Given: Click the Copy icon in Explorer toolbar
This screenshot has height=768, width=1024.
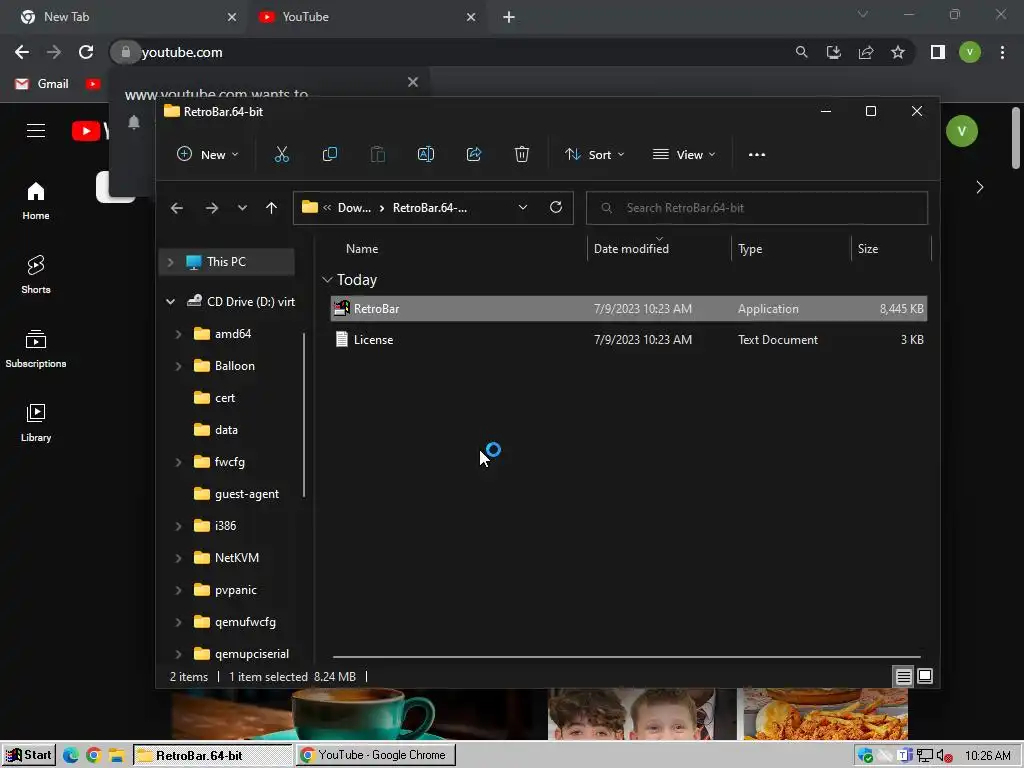Looking at the screenshot, I should pos(330,155).
